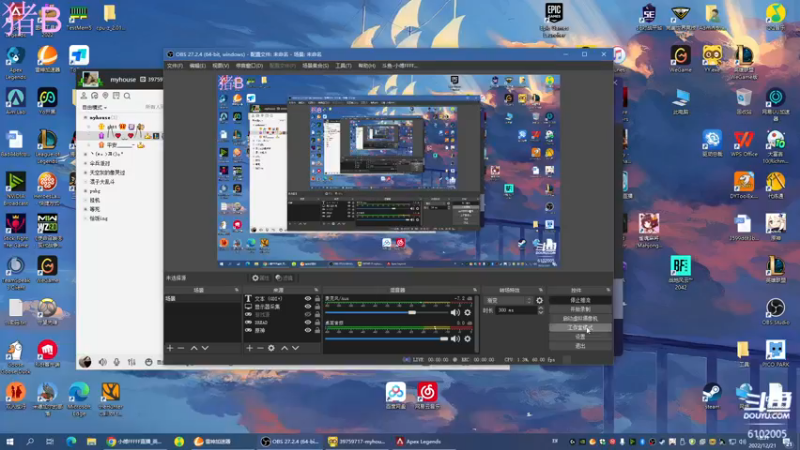Select the NVIDIA Broadcast desktop icon

tap(16, 189)
